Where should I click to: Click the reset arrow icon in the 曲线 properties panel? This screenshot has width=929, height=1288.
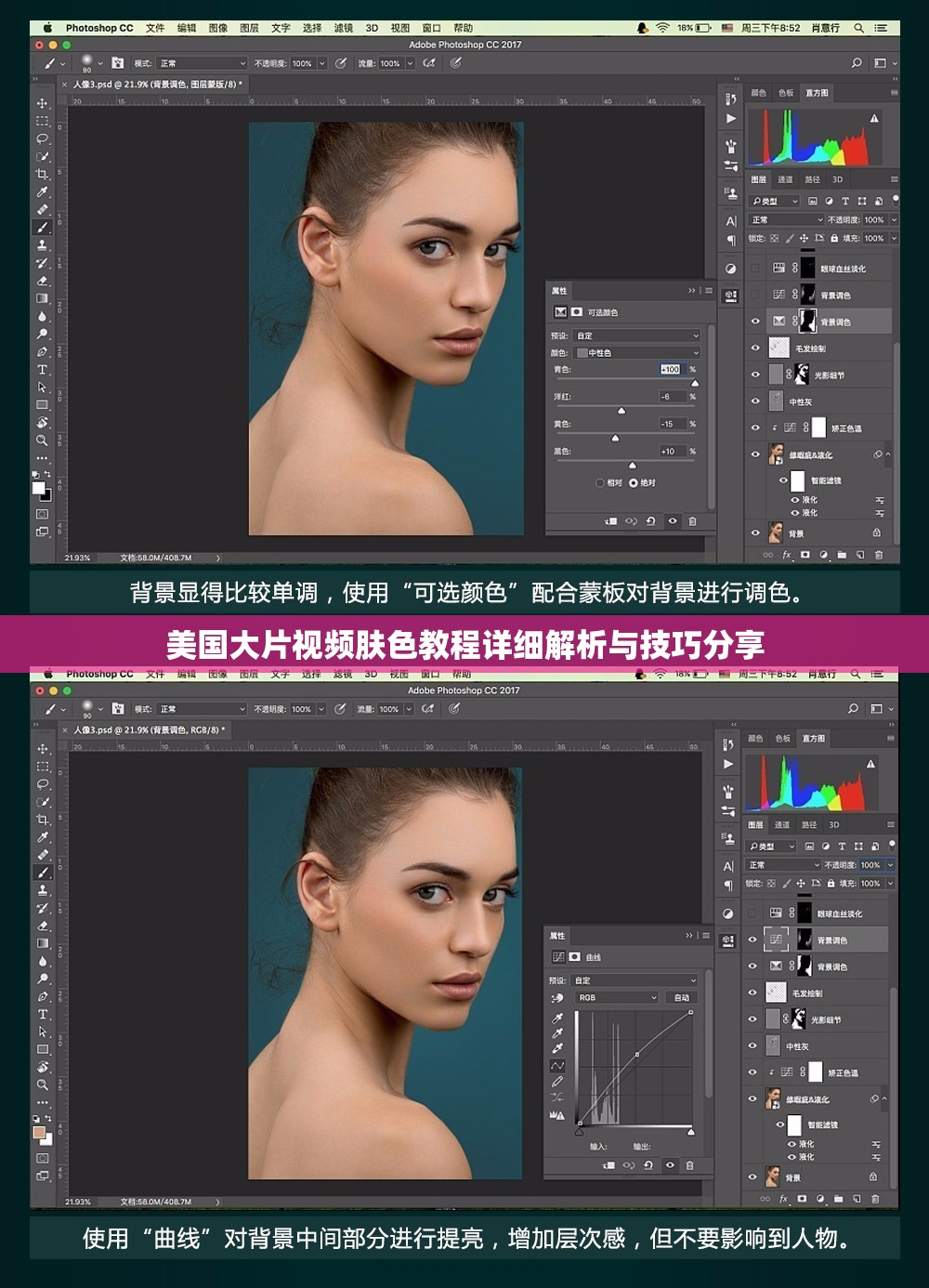click(648, 1165)
